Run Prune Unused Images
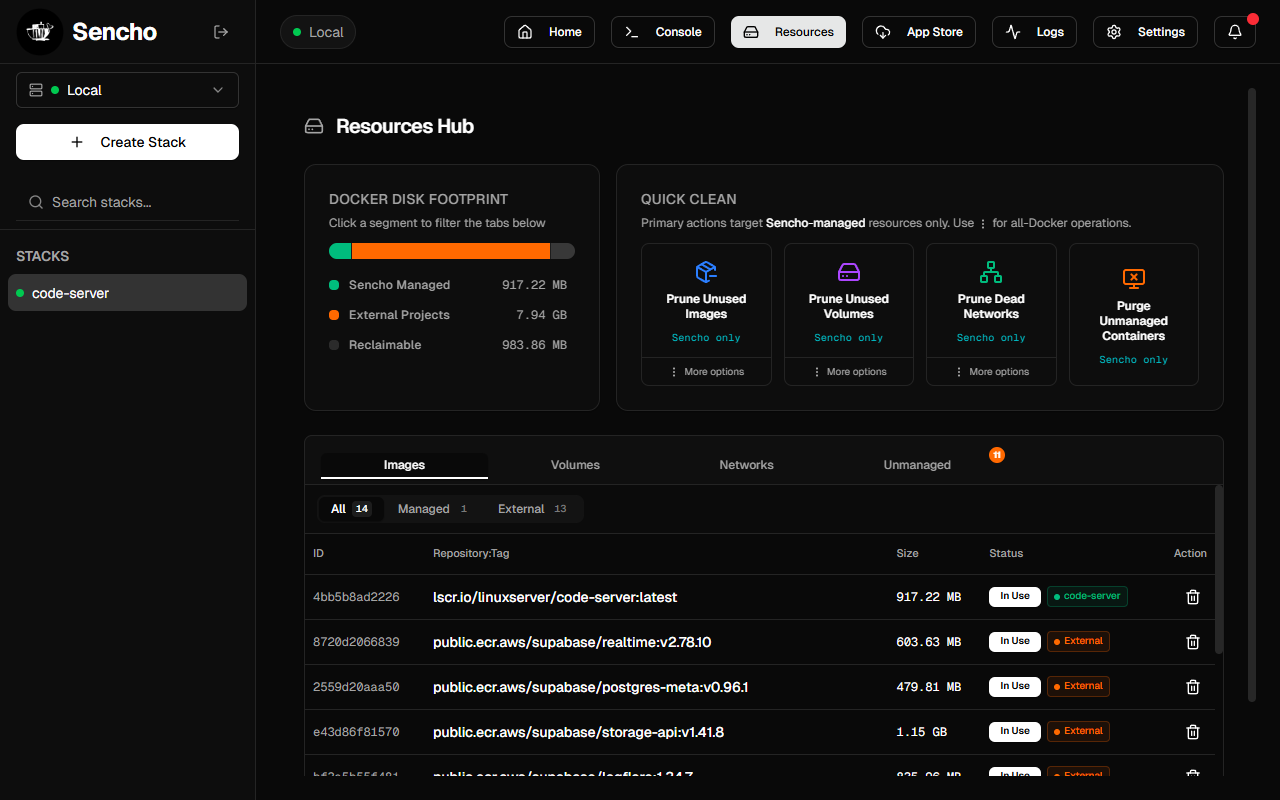Viewport: 1280px width, 800px height. [x=706, y=300]
